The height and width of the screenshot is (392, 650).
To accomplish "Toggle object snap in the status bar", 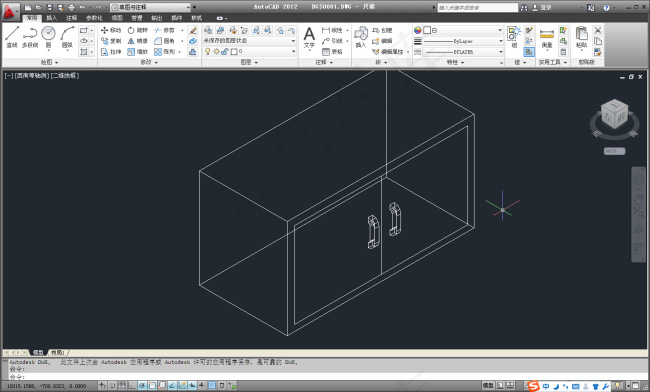I will pos(152,386).
